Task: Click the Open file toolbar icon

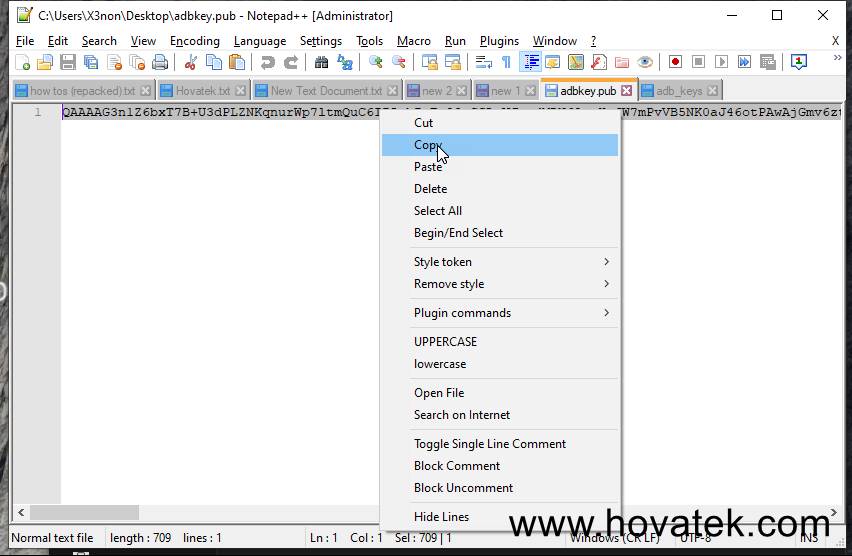Action: pyautogui.click(x=45, y=63)
